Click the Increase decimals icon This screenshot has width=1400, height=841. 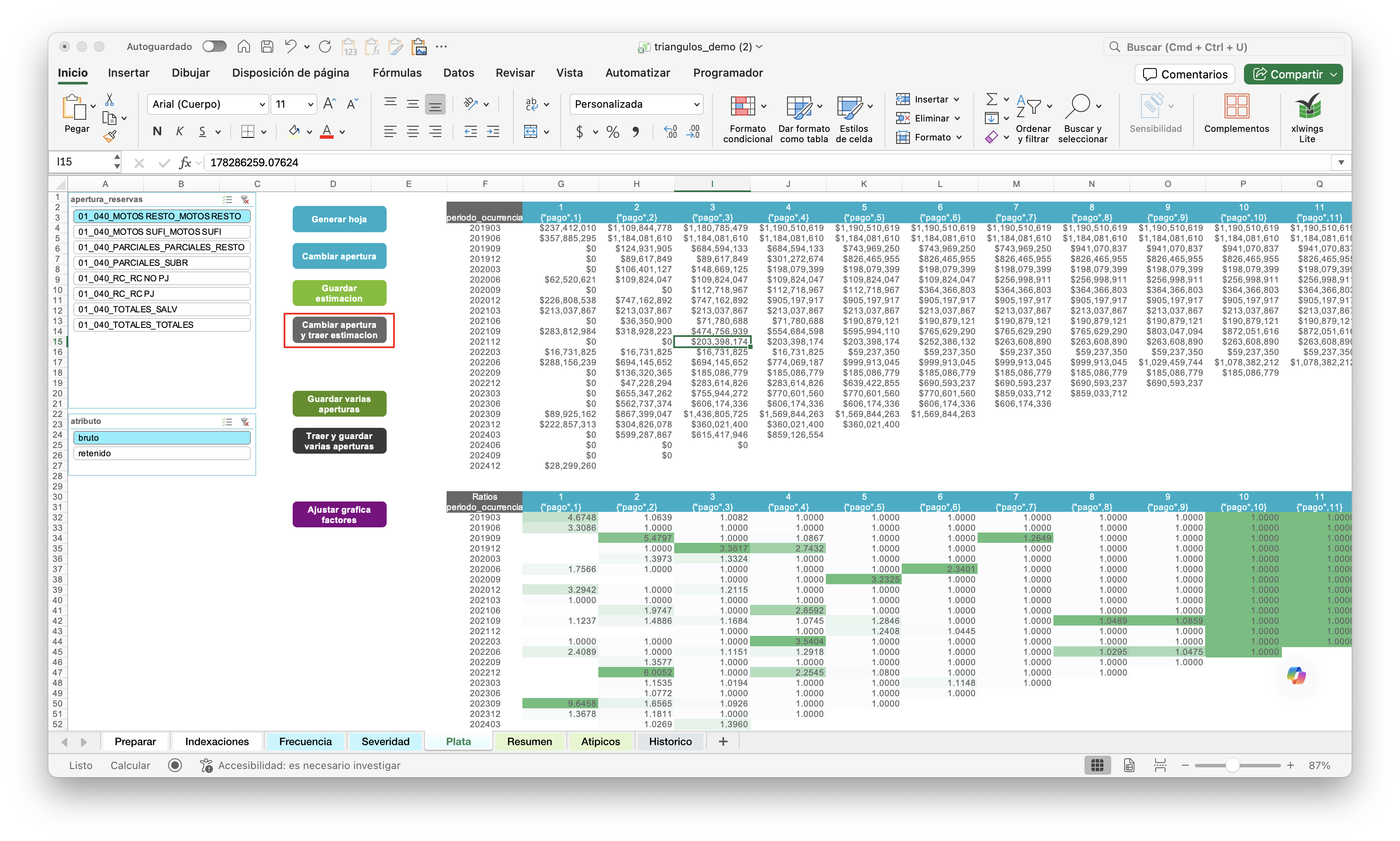671,132
